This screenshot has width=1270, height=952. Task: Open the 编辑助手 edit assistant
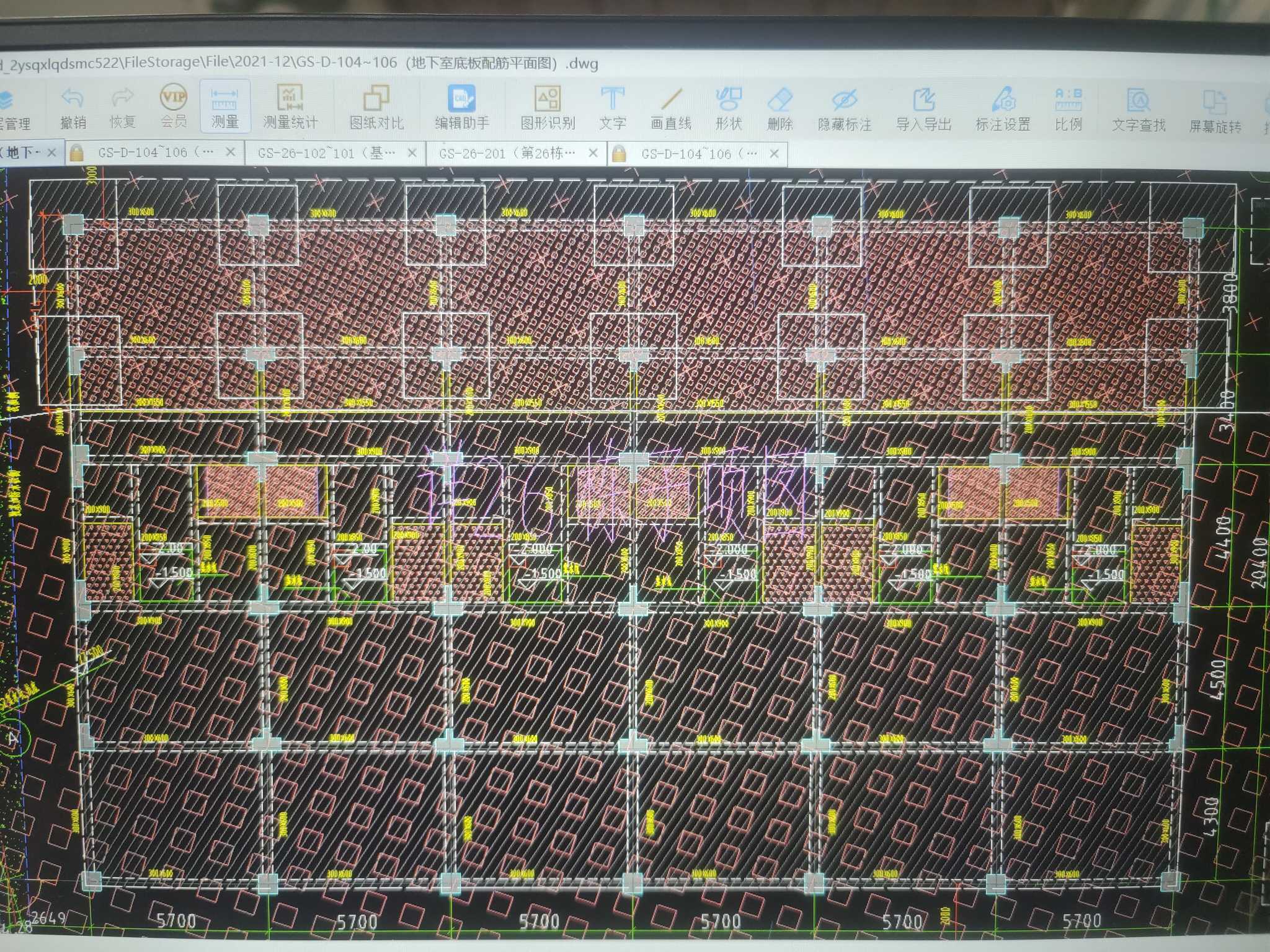click(x=462, y=107)
